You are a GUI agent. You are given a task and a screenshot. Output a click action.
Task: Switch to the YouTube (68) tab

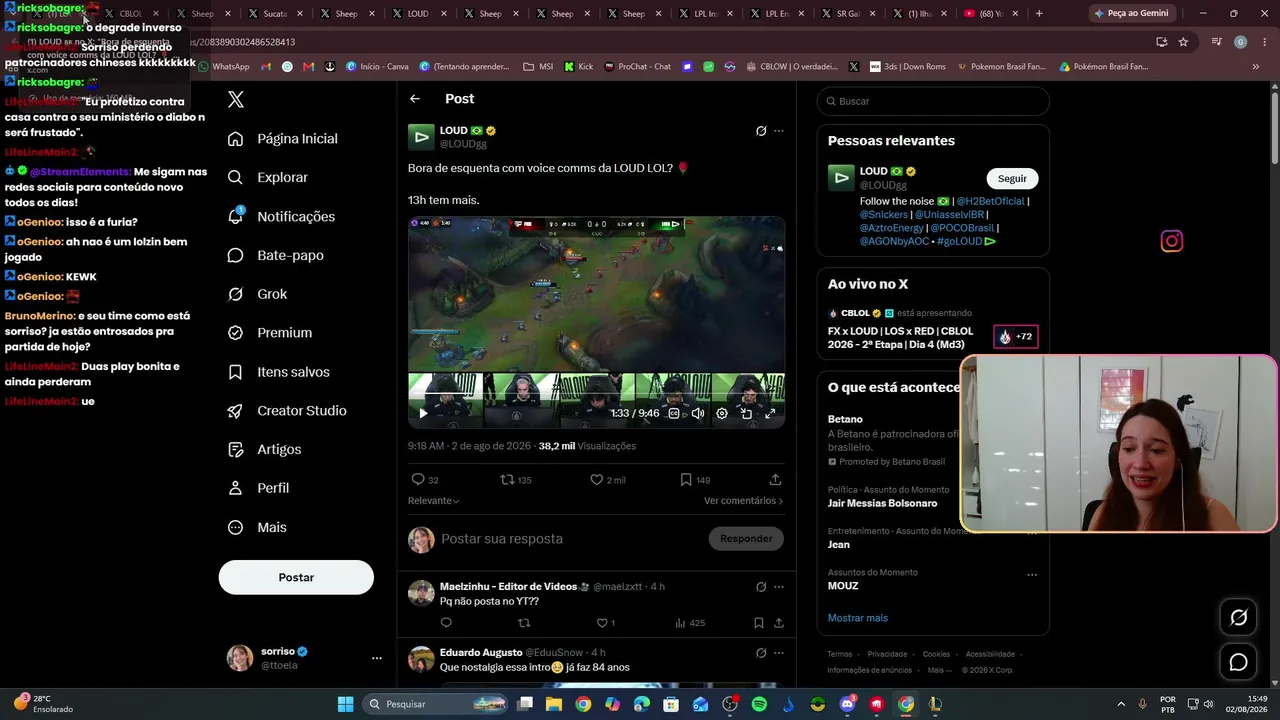990,14
